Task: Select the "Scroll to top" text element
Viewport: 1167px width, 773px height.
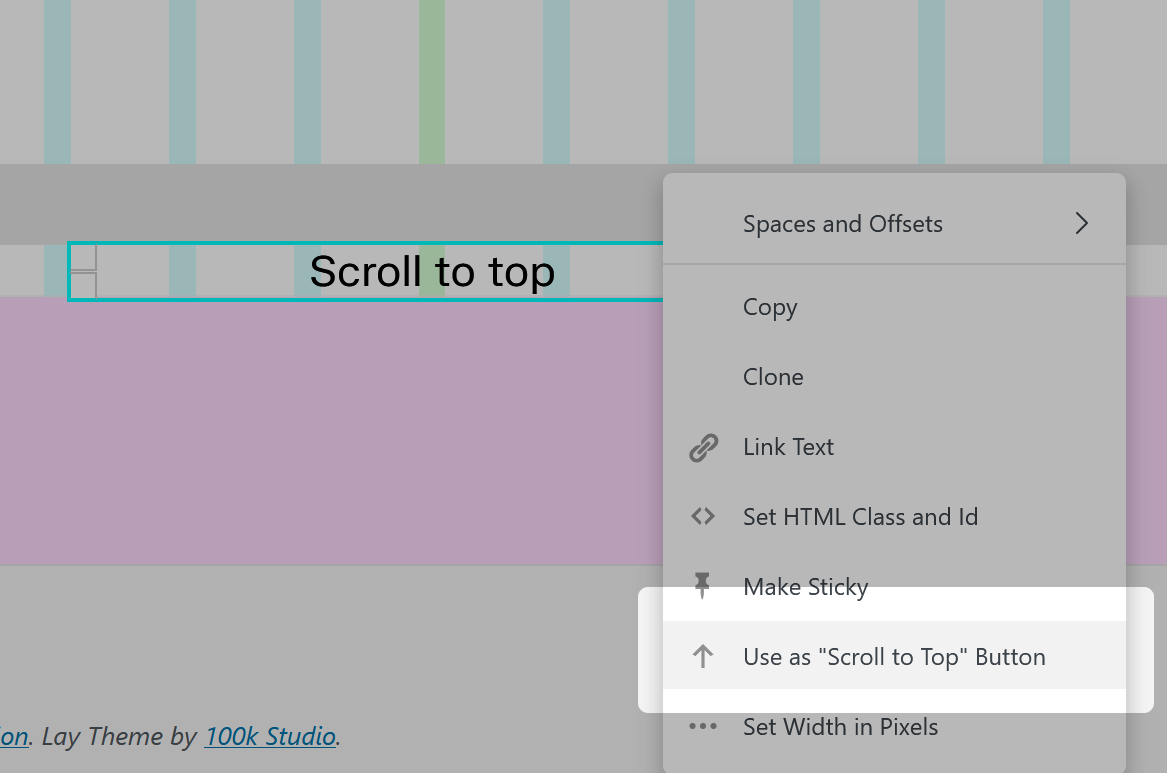Action: click(432, 271)
